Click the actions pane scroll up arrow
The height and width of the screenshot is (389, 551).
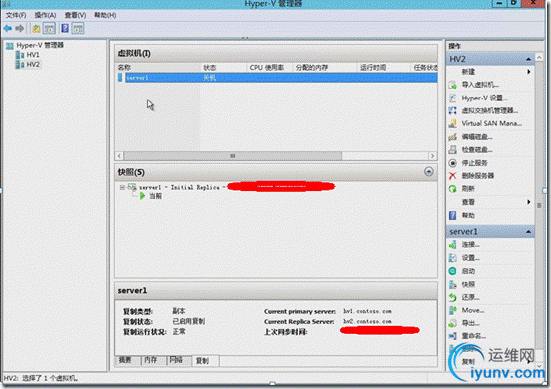539,57
